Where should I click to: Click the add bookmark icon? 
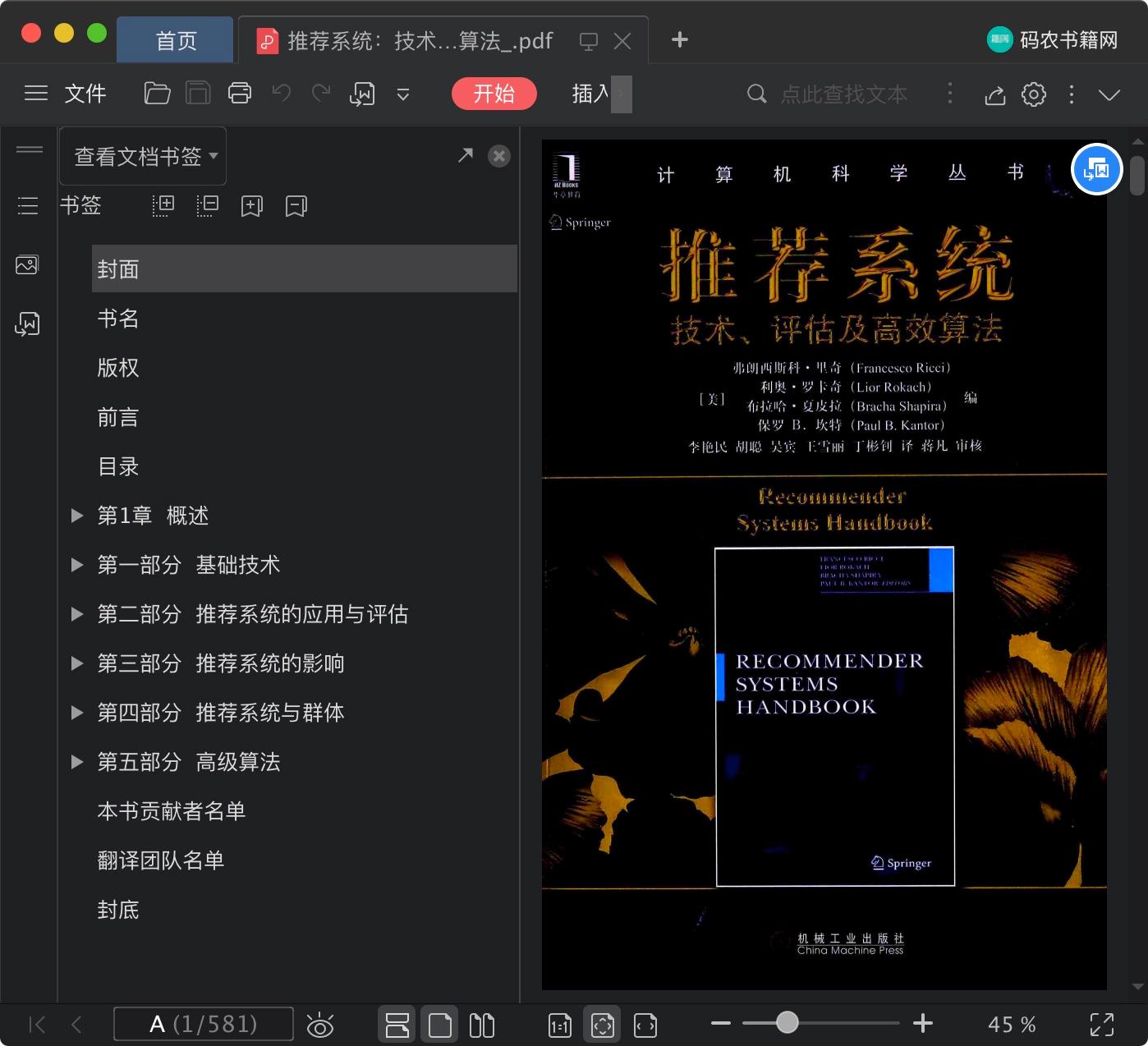(252, 205)
